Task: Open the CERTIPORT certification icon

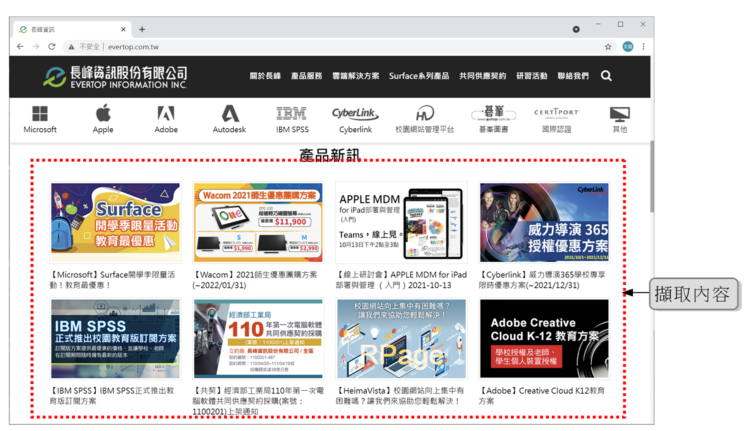Action: click(x=556, y=113)
